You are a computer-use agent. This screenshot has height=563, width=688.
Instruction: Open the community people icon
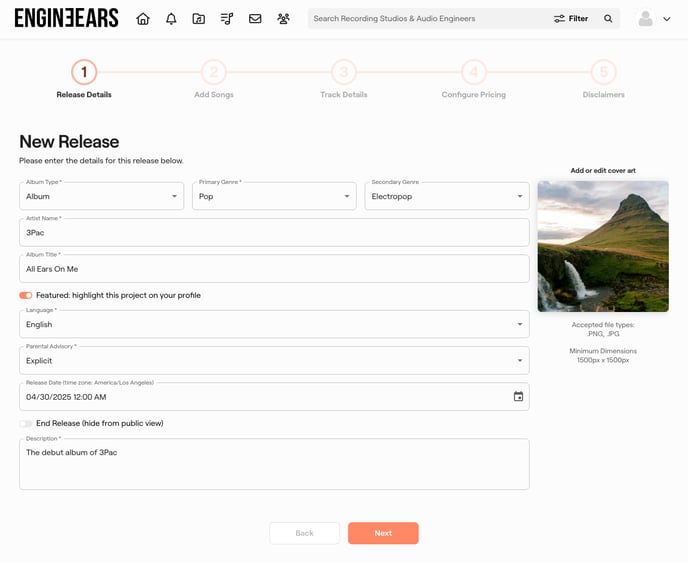pyautogui.click(x=283, y=18)
